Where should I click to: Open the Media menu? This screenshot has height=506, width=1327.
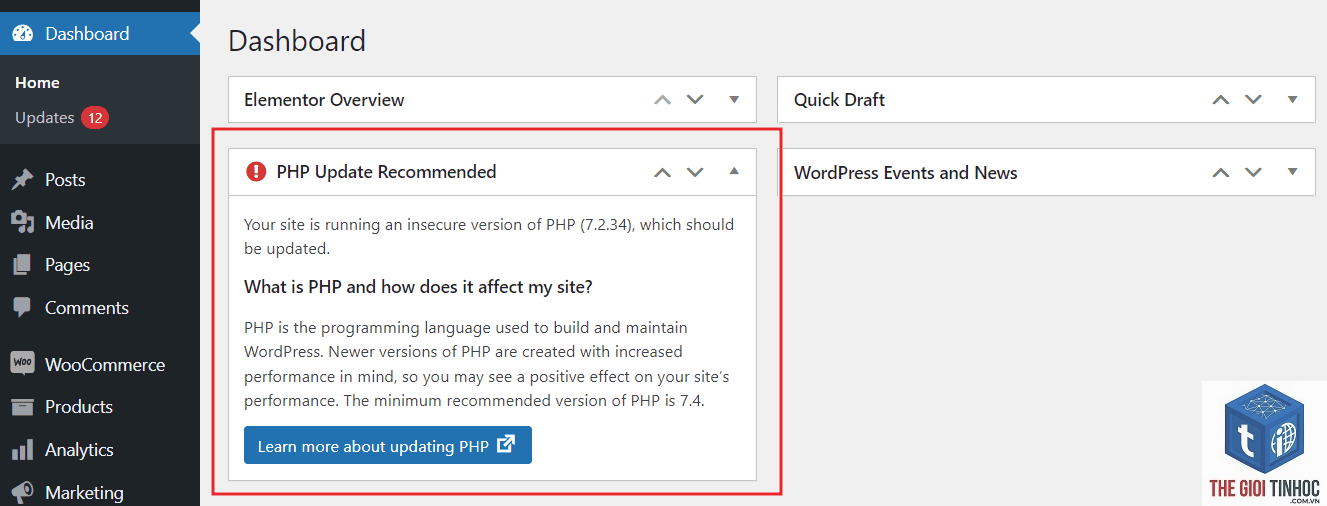pos(100,222)
